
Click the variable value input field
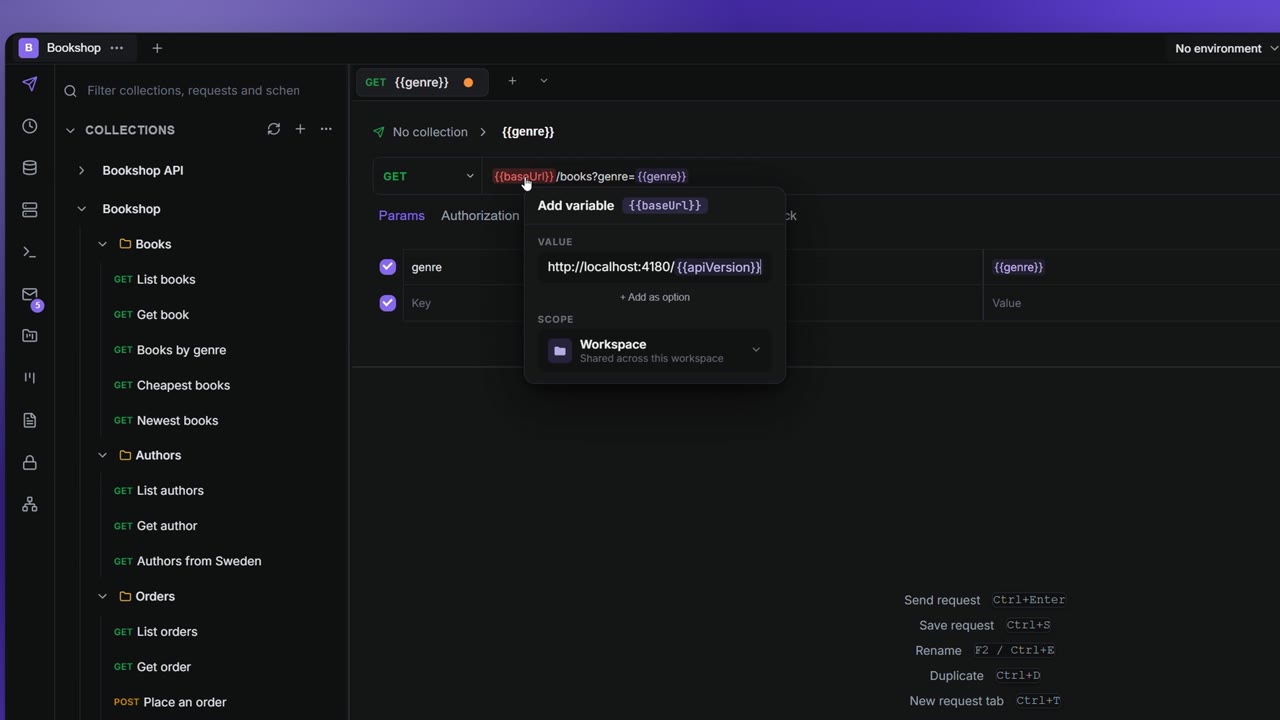(655, 267)
